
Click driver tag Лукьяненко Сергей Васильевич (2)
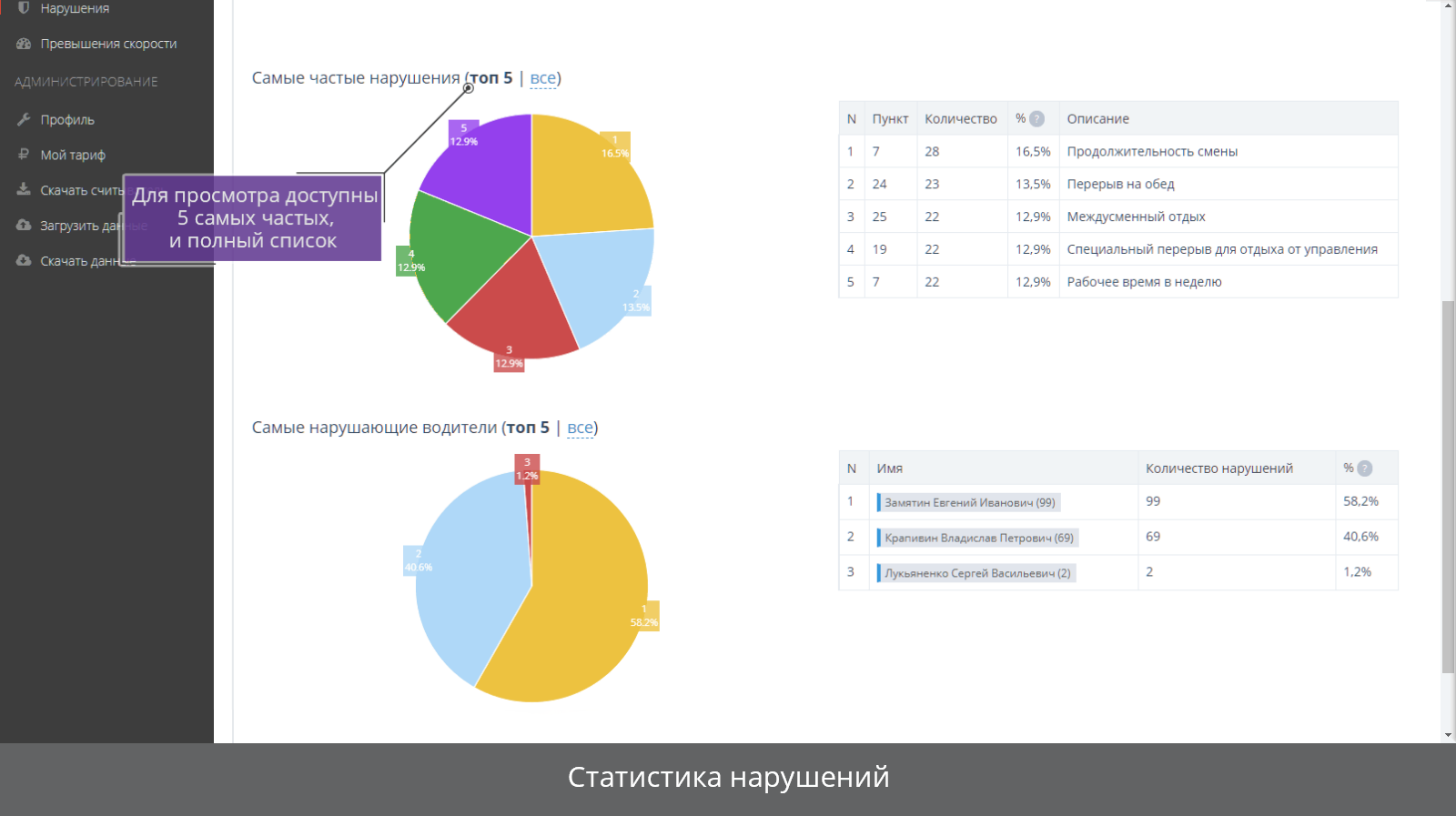point(976,573)
